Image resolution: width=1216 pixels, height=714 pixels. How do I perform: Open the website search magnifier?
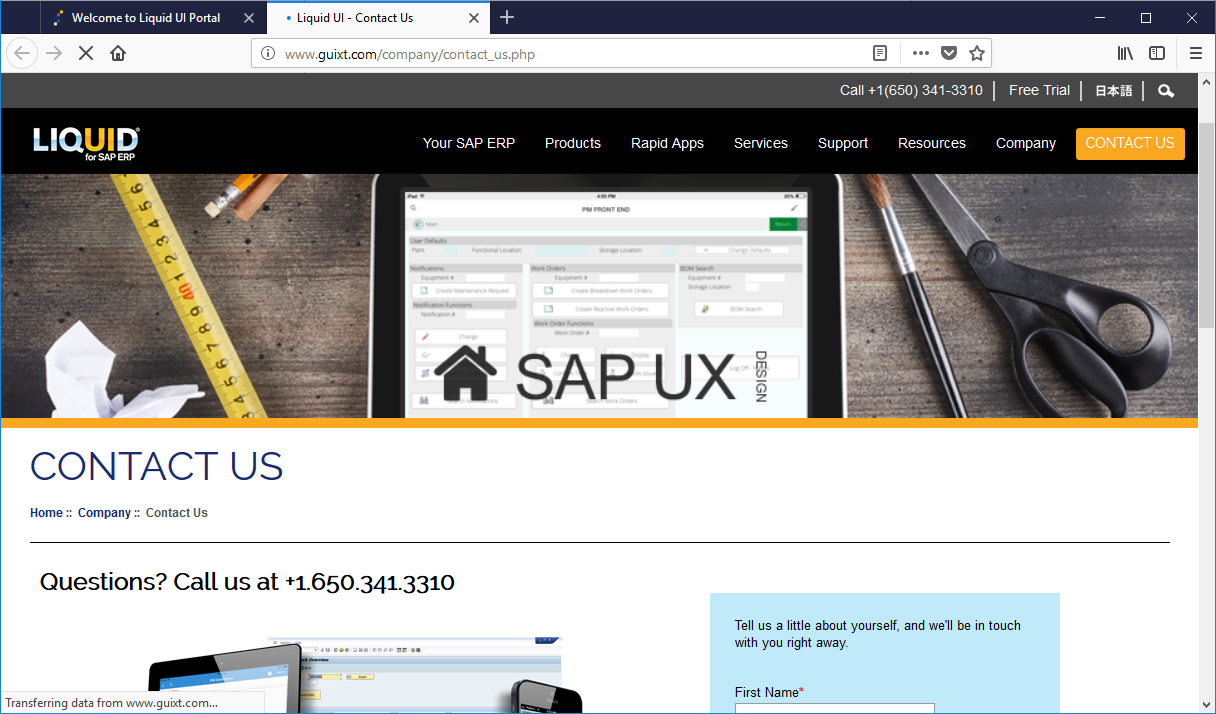coord(1166,91)
